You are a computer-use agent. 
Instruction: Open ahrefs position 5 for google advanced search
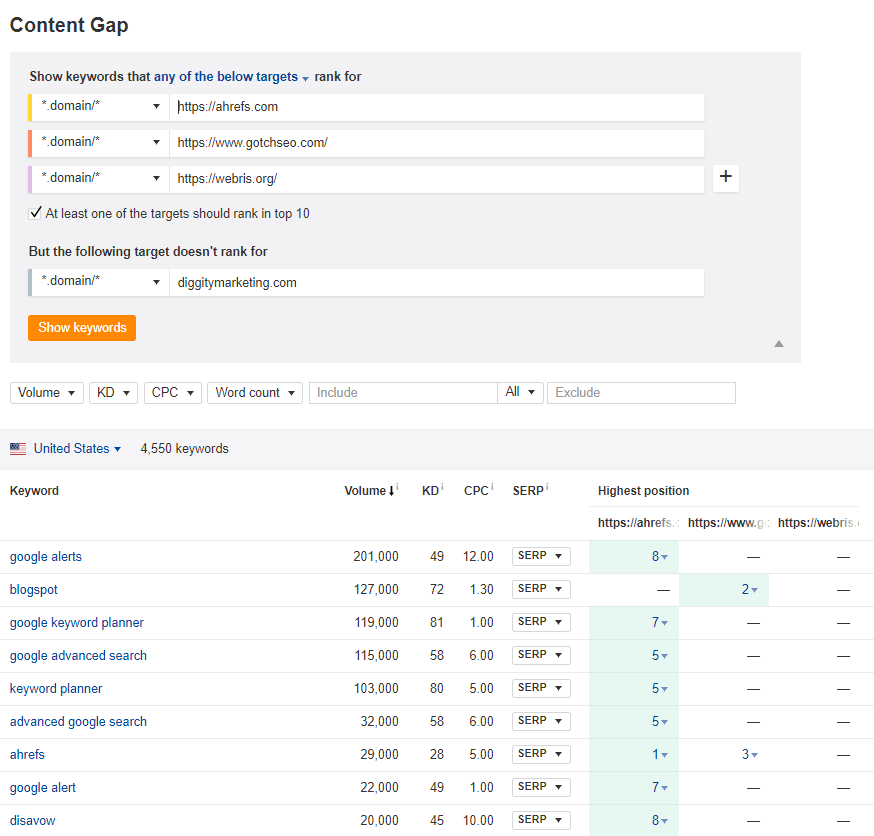click(x=659, y=655)
